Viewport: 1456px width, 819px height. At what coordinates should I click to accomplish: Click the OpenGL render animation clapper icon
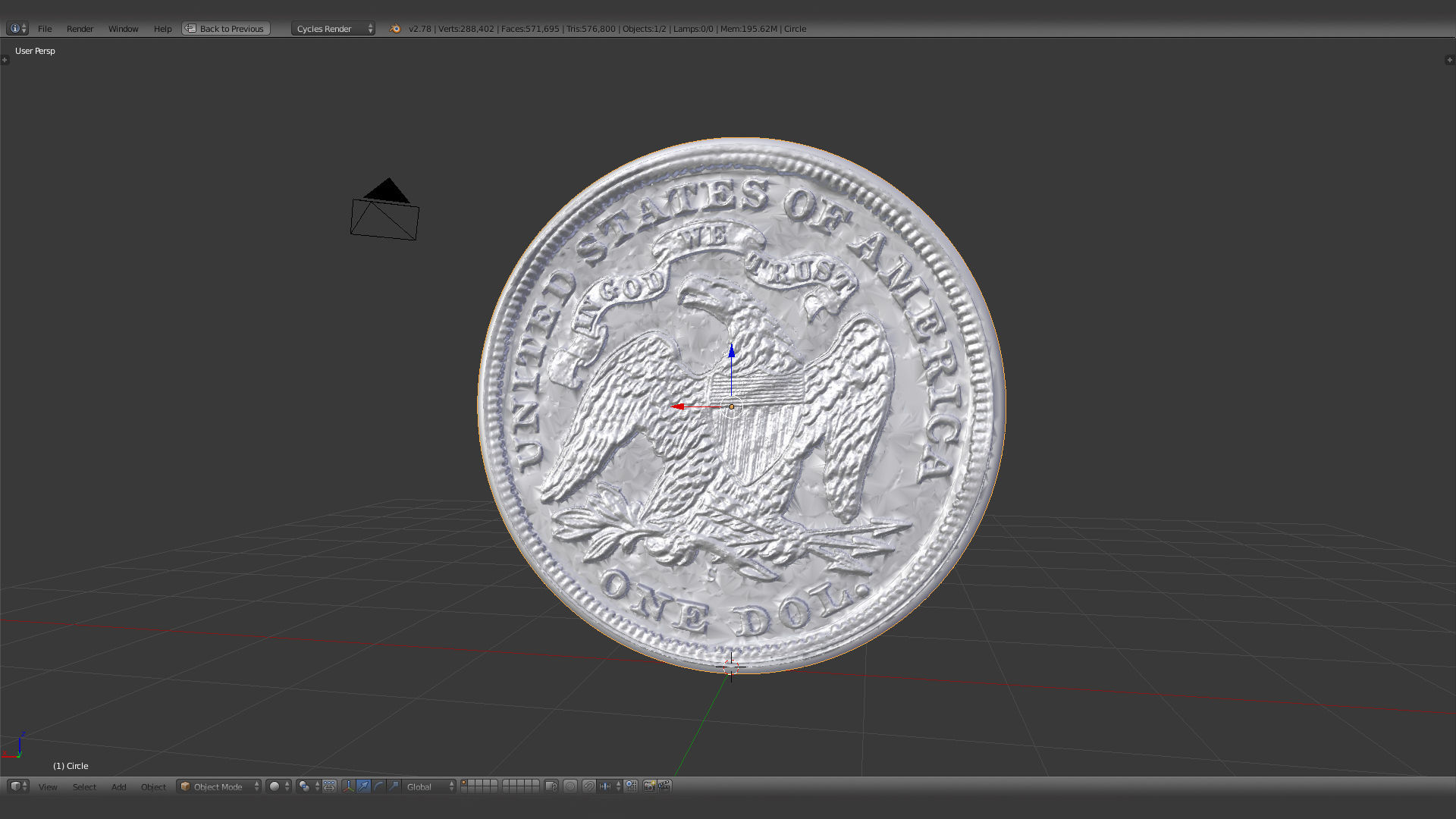[x=664, y=786]
